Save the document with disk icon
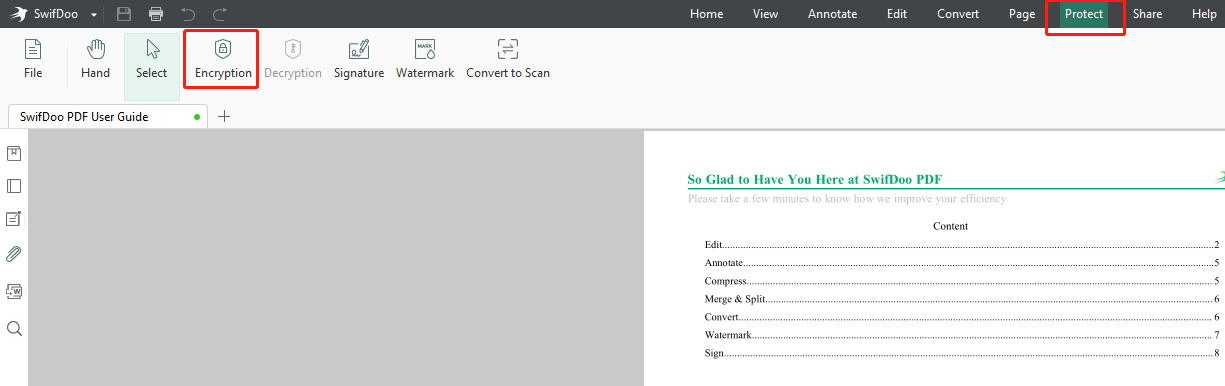This screenshot has width=1225, height=386. tap(124, 14)
